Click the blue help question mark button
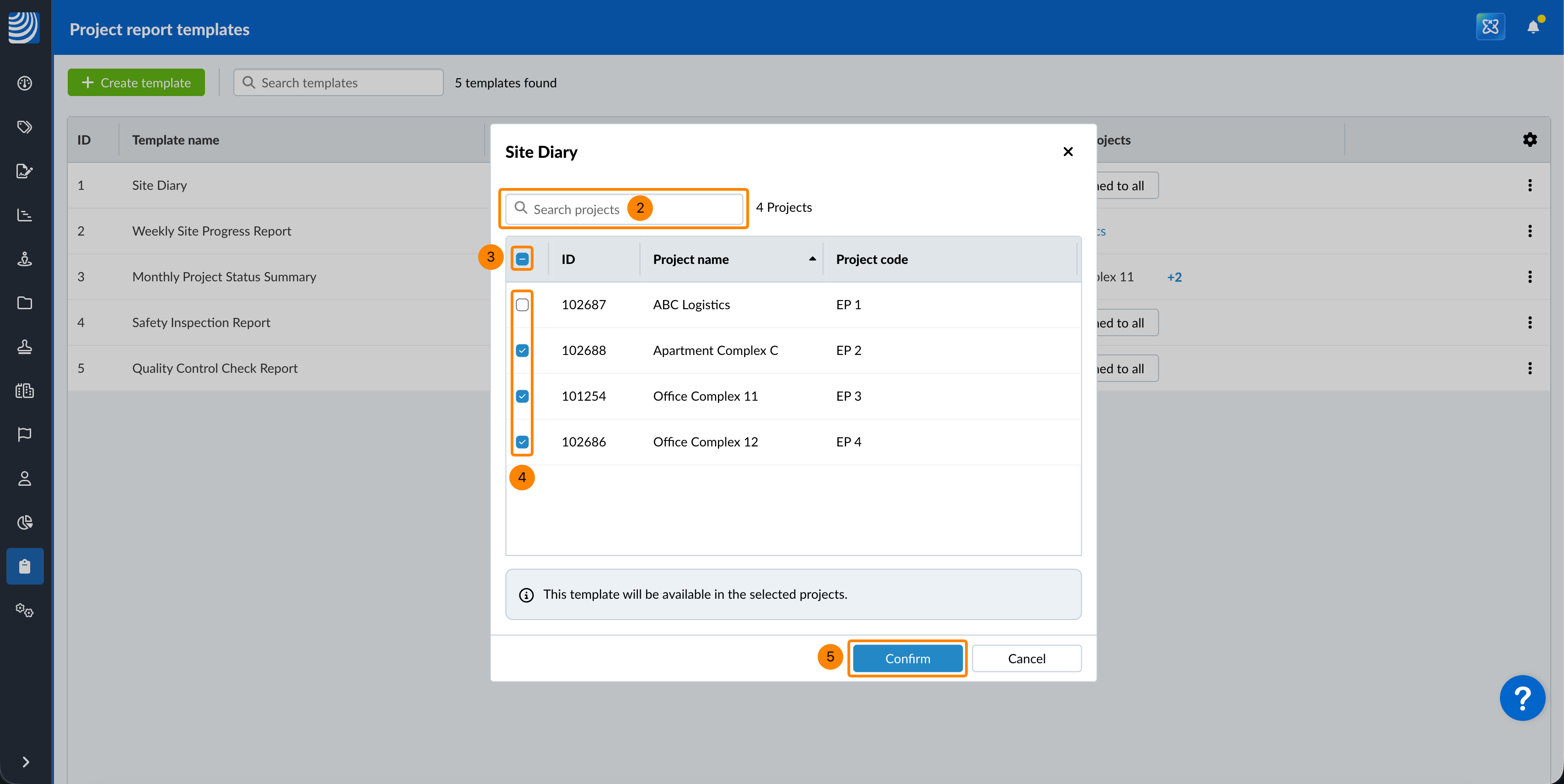1564x784 pixels. click(x=1521, y=698)
